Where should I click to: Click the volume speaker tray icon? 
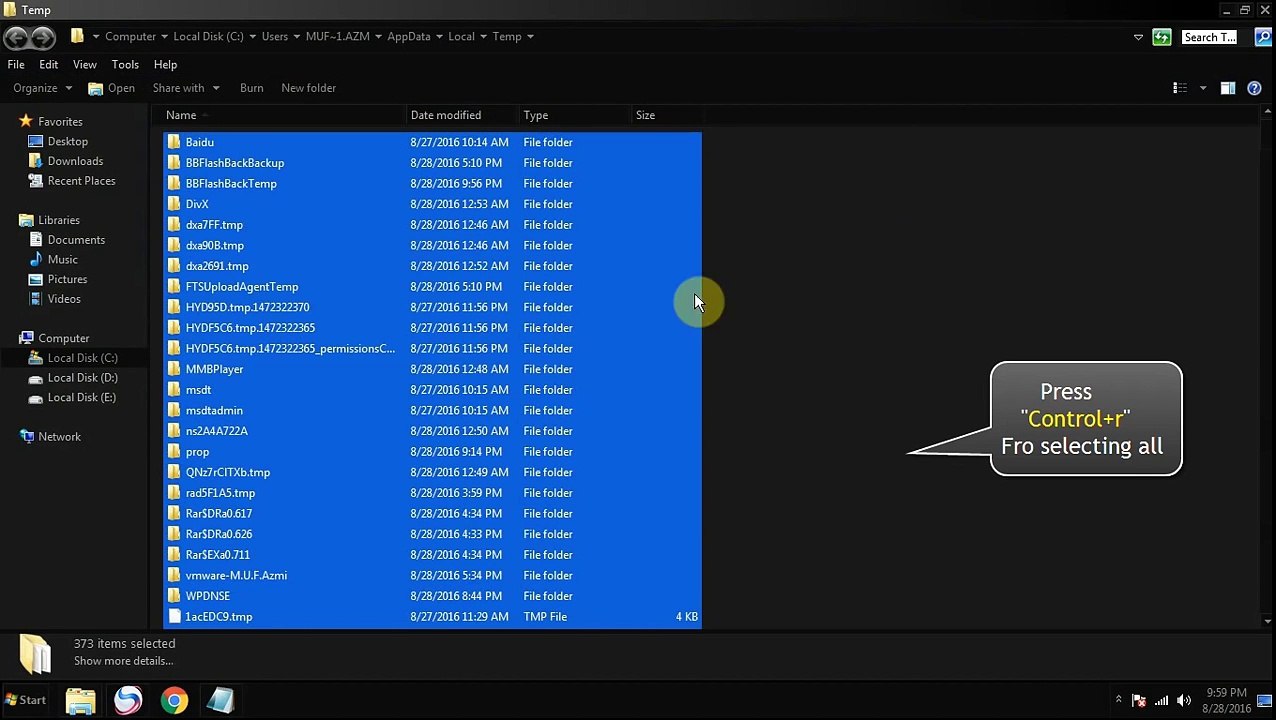[1184, 700]
